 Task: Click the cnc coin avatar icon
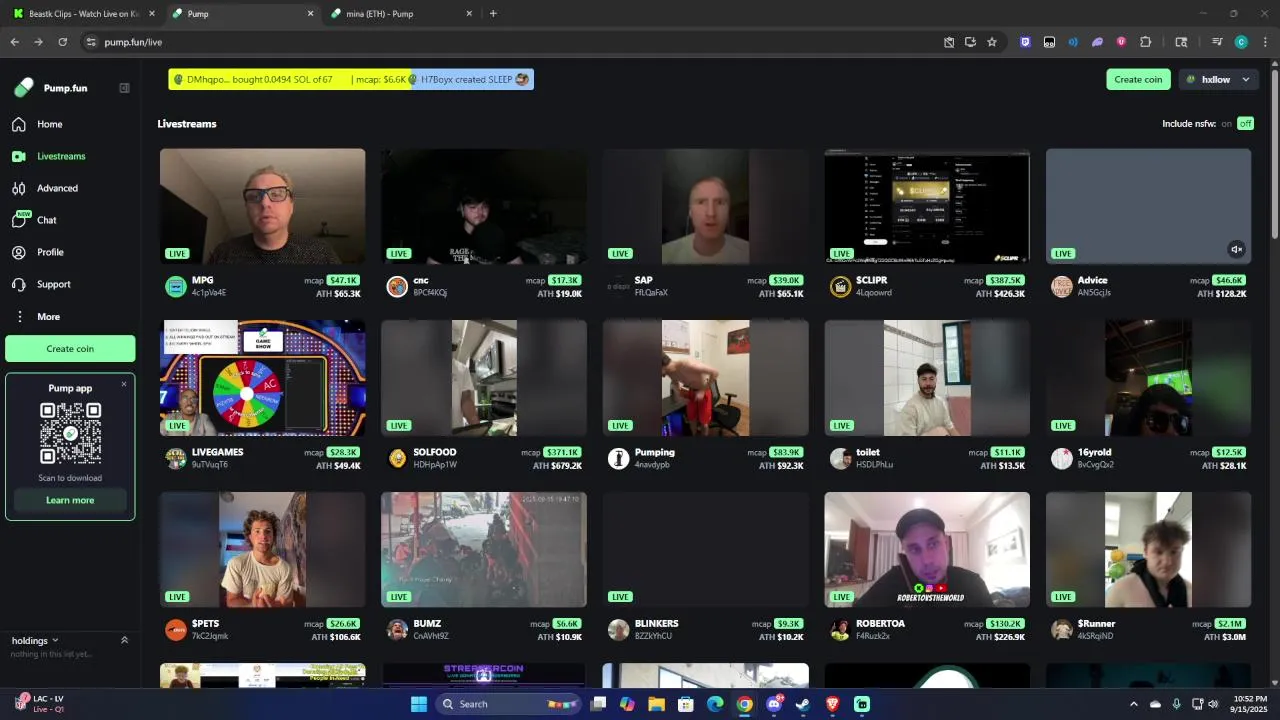(x=397, y=287)
